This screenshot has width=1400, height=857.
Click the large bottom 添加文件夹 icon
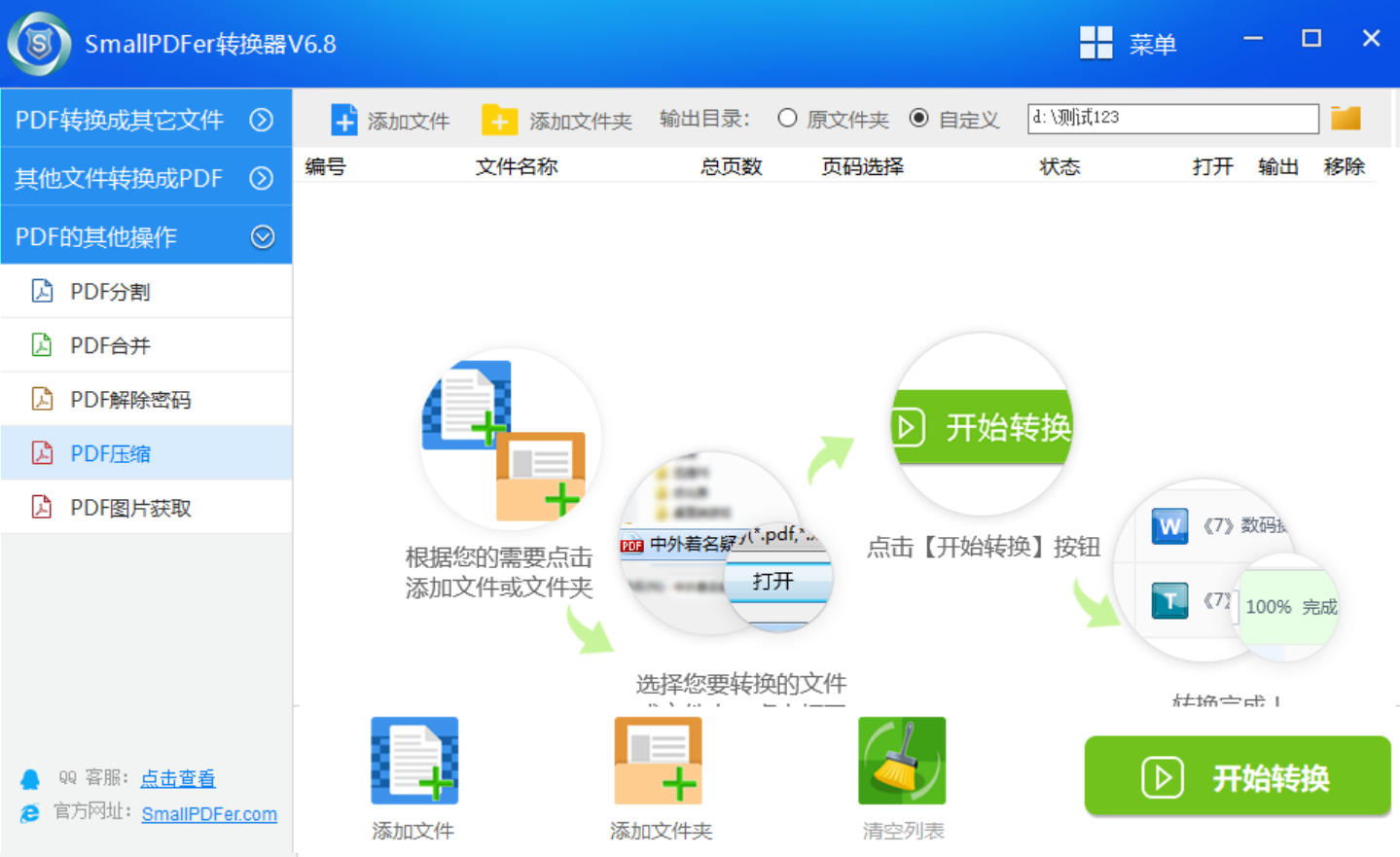(x=658, y=761)
